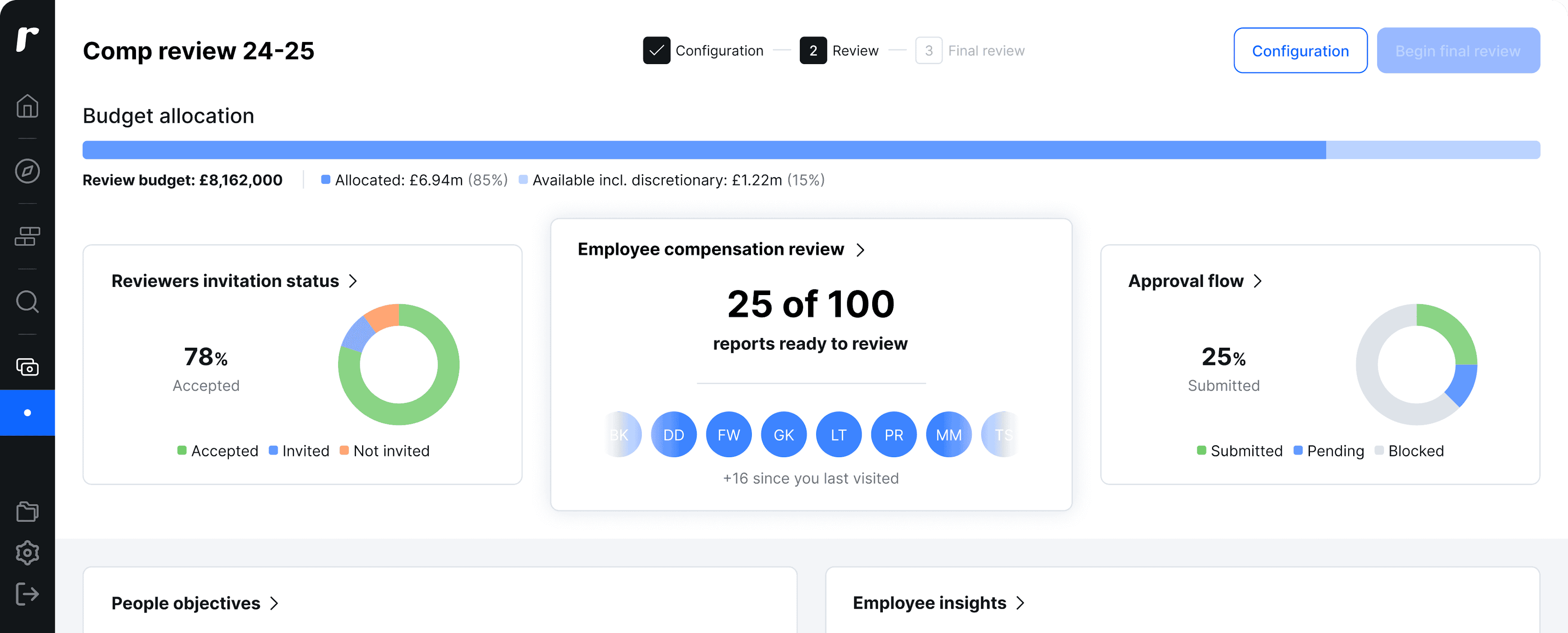Open the settings gear icon
Image resolution: width=1568 pixels, height=633 pixels.
pos(27,553)
